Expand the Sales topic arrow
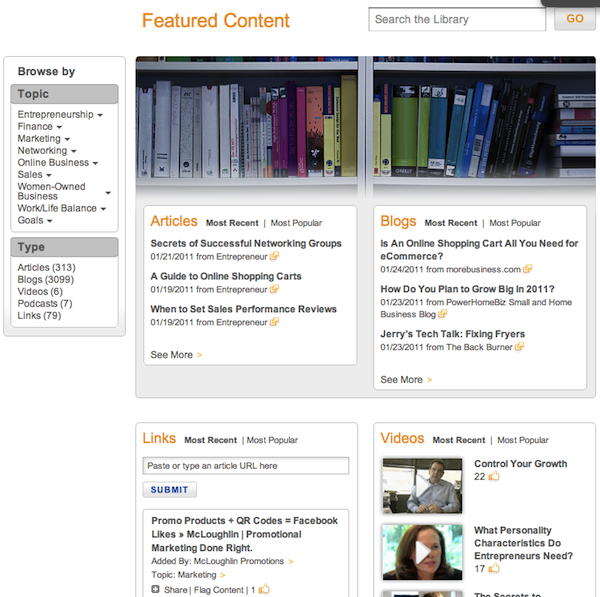 [x=49, y=175]
